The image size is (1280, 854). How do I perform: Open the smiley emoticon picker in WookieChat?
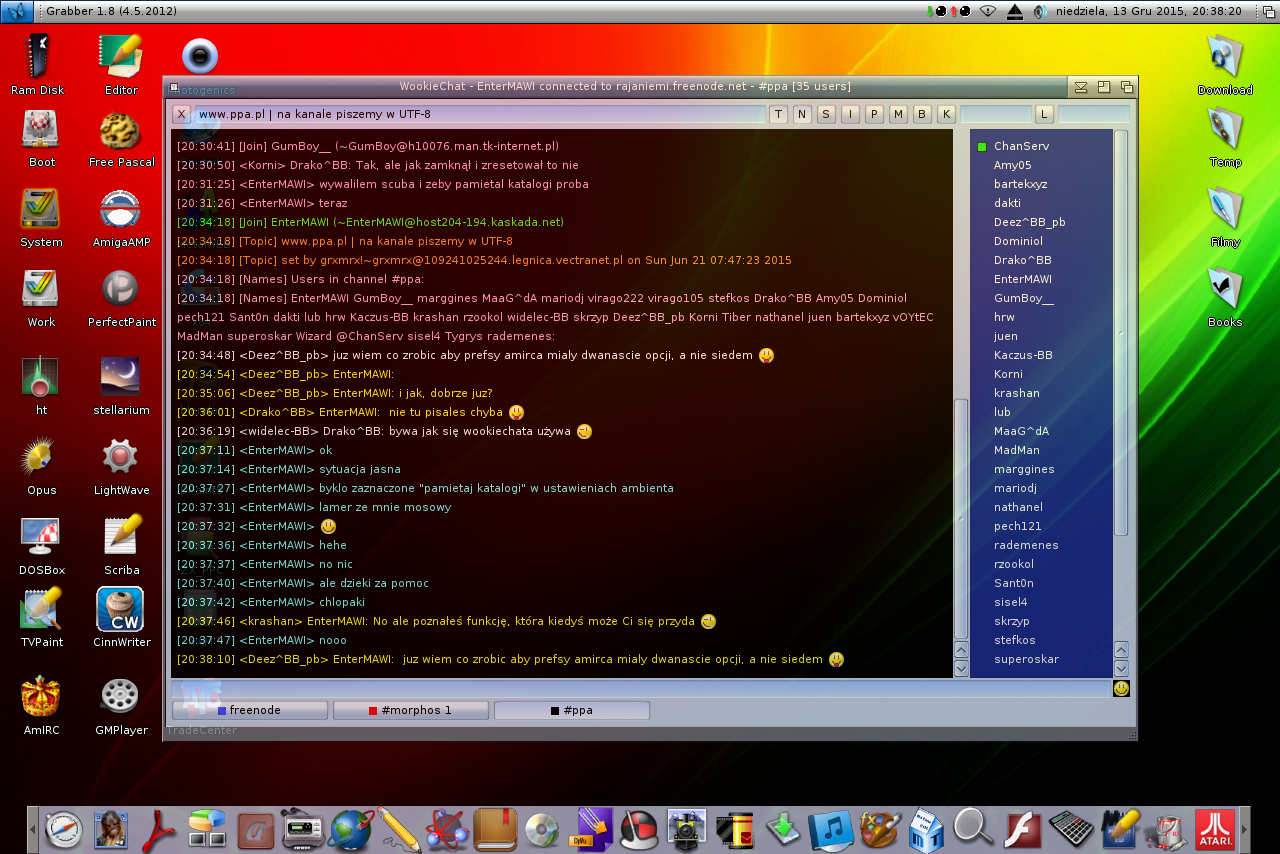pos(1121,688)
